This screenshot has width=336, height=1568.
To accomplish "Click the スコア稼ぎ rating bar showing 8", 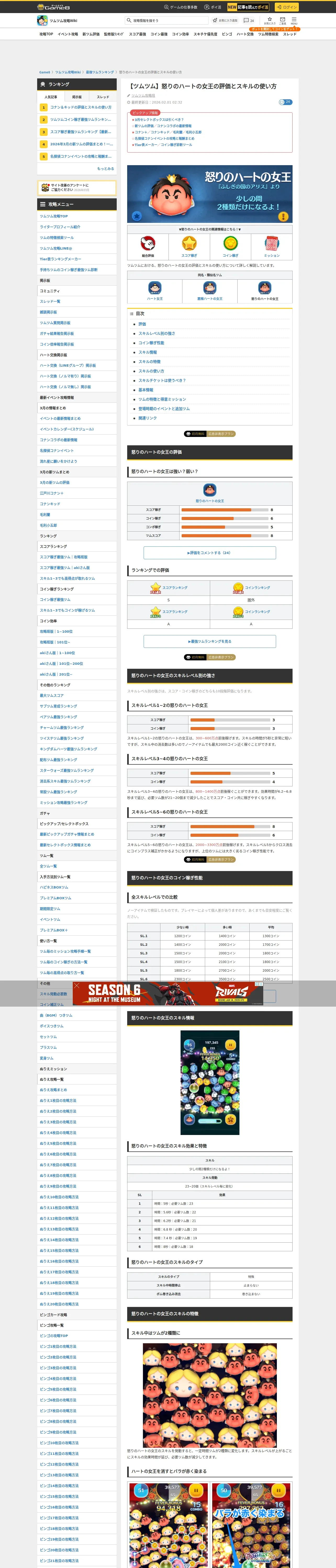I will (x=225, y=510).
